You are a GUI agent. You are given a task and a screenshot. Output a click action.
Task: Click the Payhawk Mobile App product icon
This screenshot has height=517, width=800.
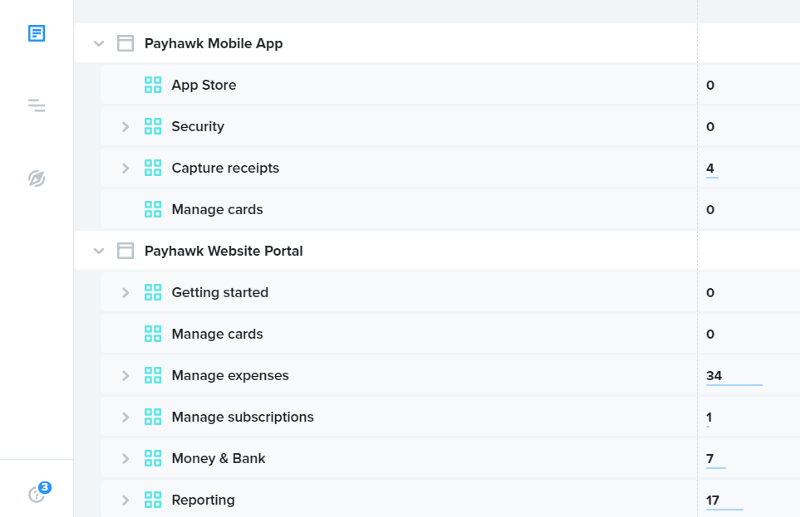point(126,43)
